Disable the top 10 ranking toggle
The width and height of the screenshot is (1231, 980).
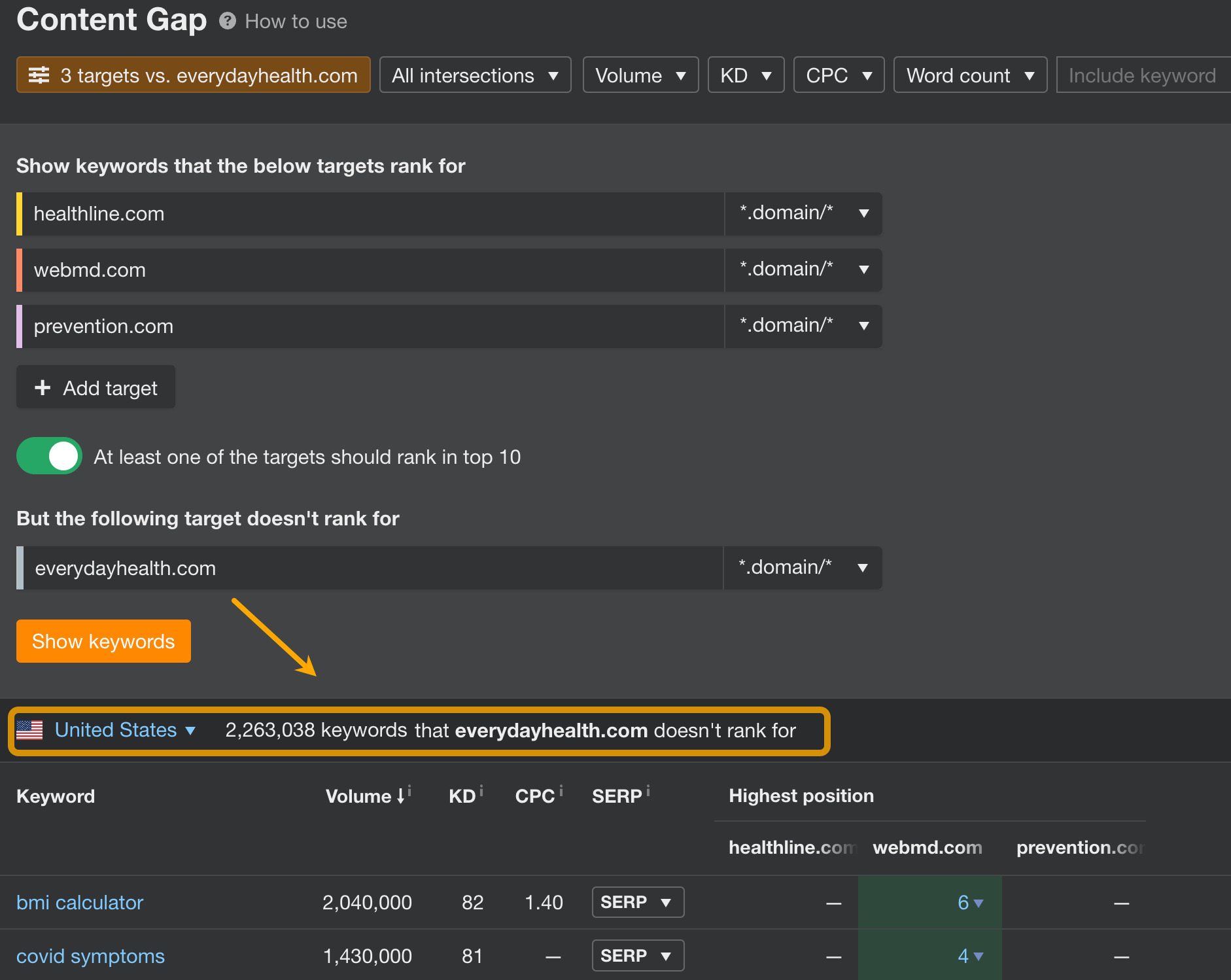click(x=49, y=456)
